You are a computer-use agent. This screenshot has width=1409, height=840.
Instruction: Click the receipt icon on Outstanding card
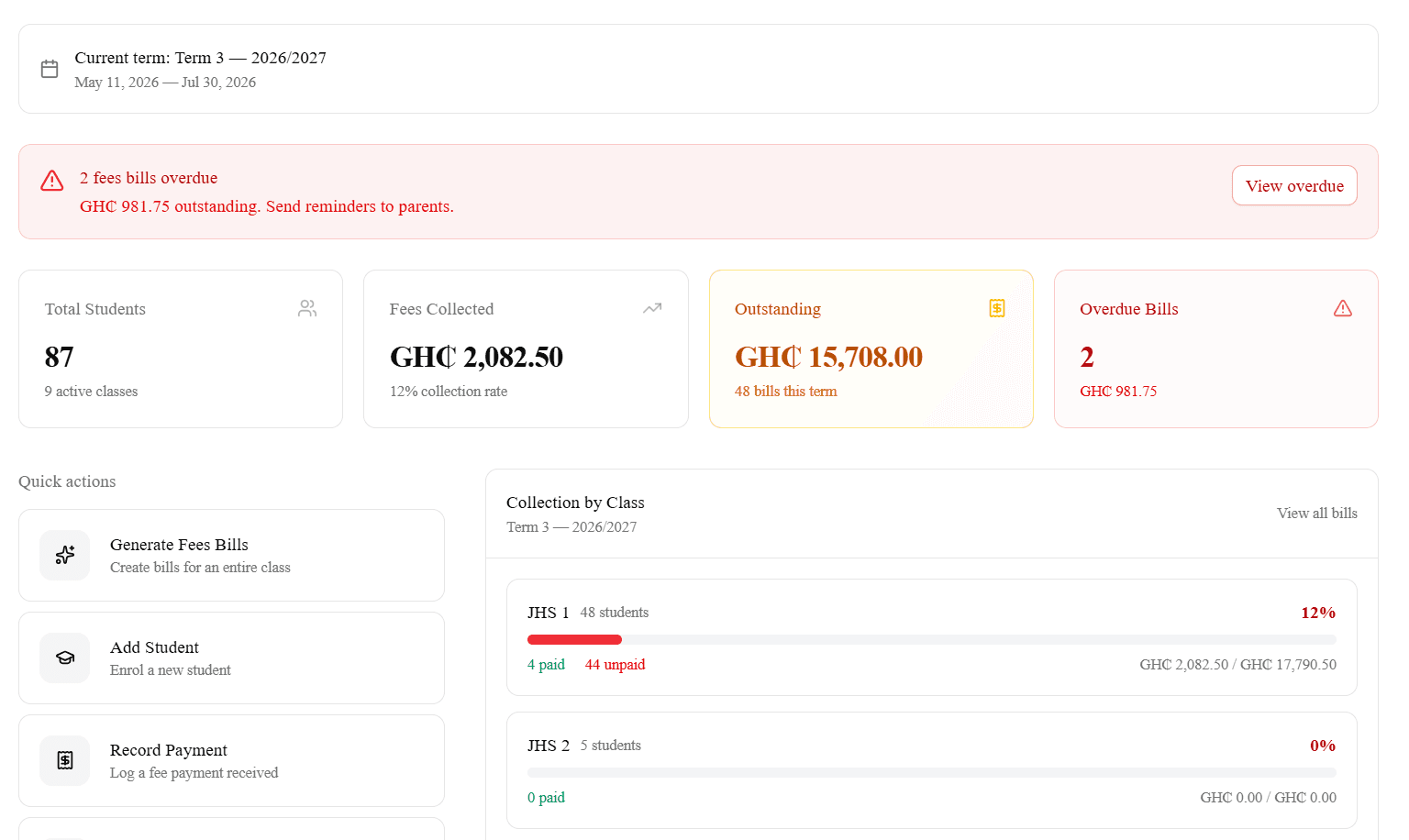pyautogui.click(x=997, y=308)
